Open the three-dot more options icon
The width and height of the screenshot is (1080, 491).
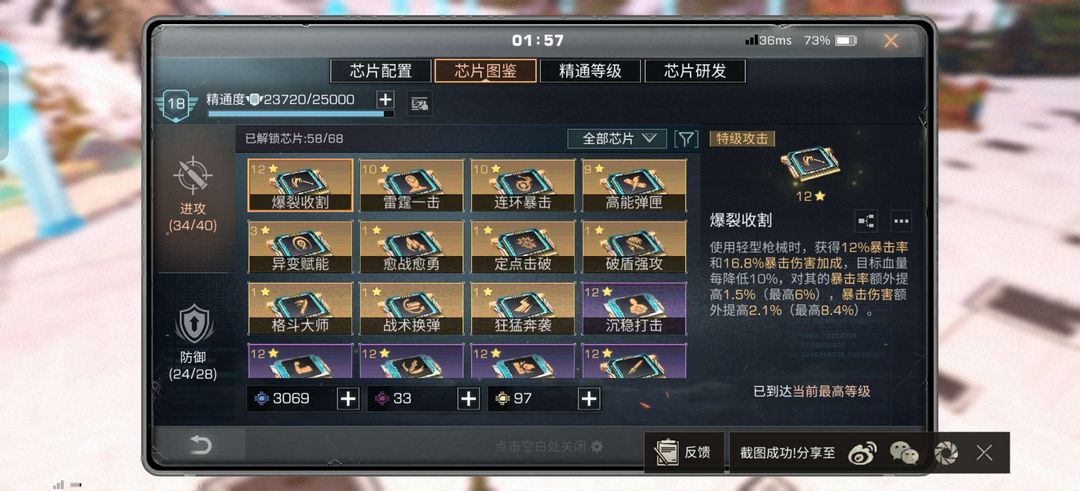coord(901,220)
